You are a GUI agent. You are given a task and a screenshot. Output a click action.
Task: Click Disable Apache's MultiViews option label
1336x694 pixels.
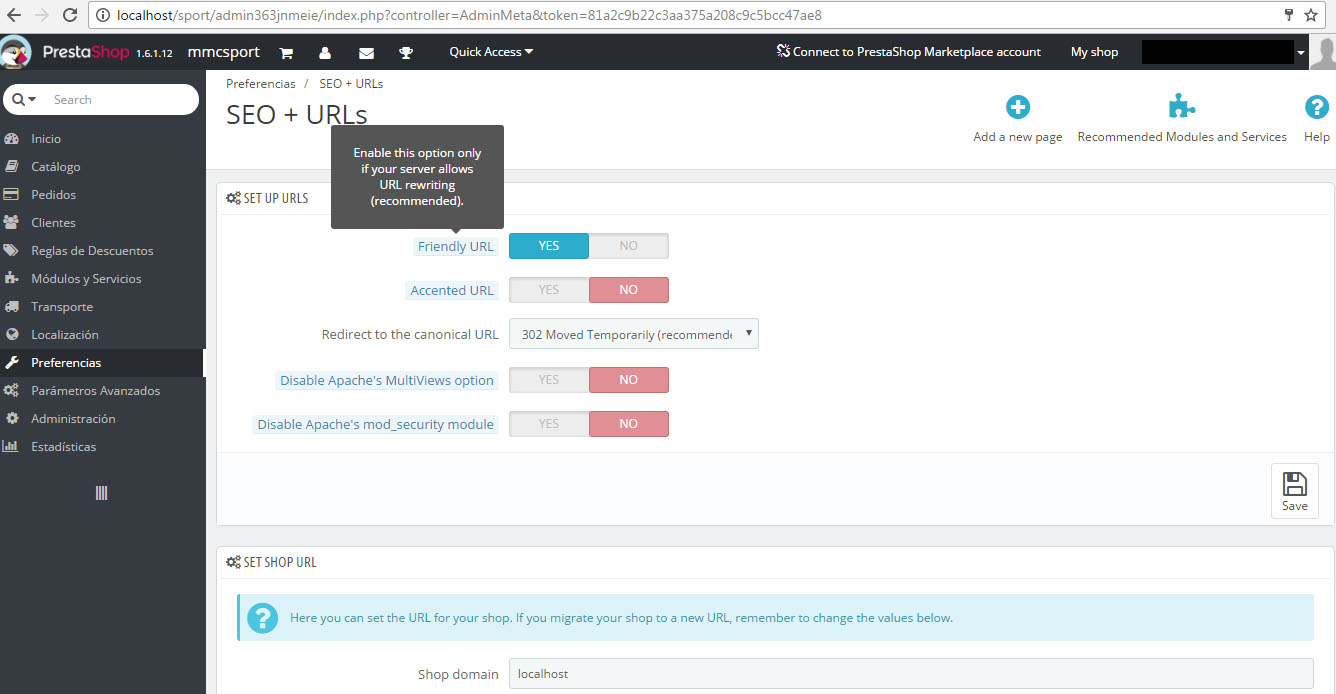[x=387, y=381]
